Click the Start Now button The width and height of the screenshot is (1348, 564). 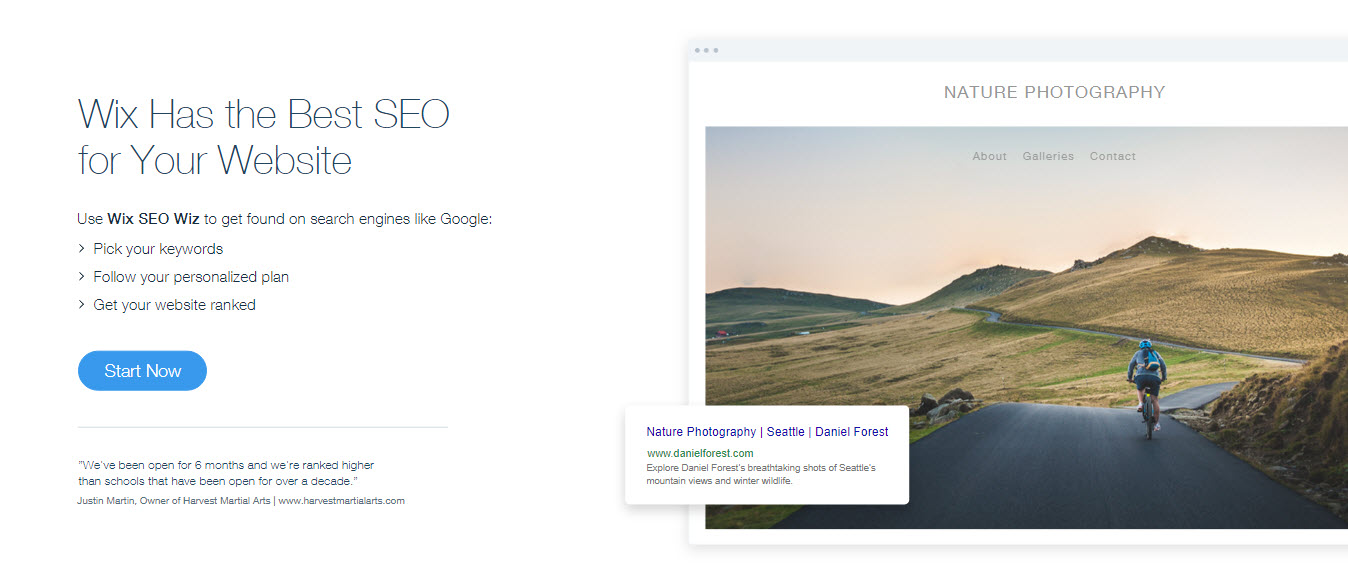tap(142, 371)
